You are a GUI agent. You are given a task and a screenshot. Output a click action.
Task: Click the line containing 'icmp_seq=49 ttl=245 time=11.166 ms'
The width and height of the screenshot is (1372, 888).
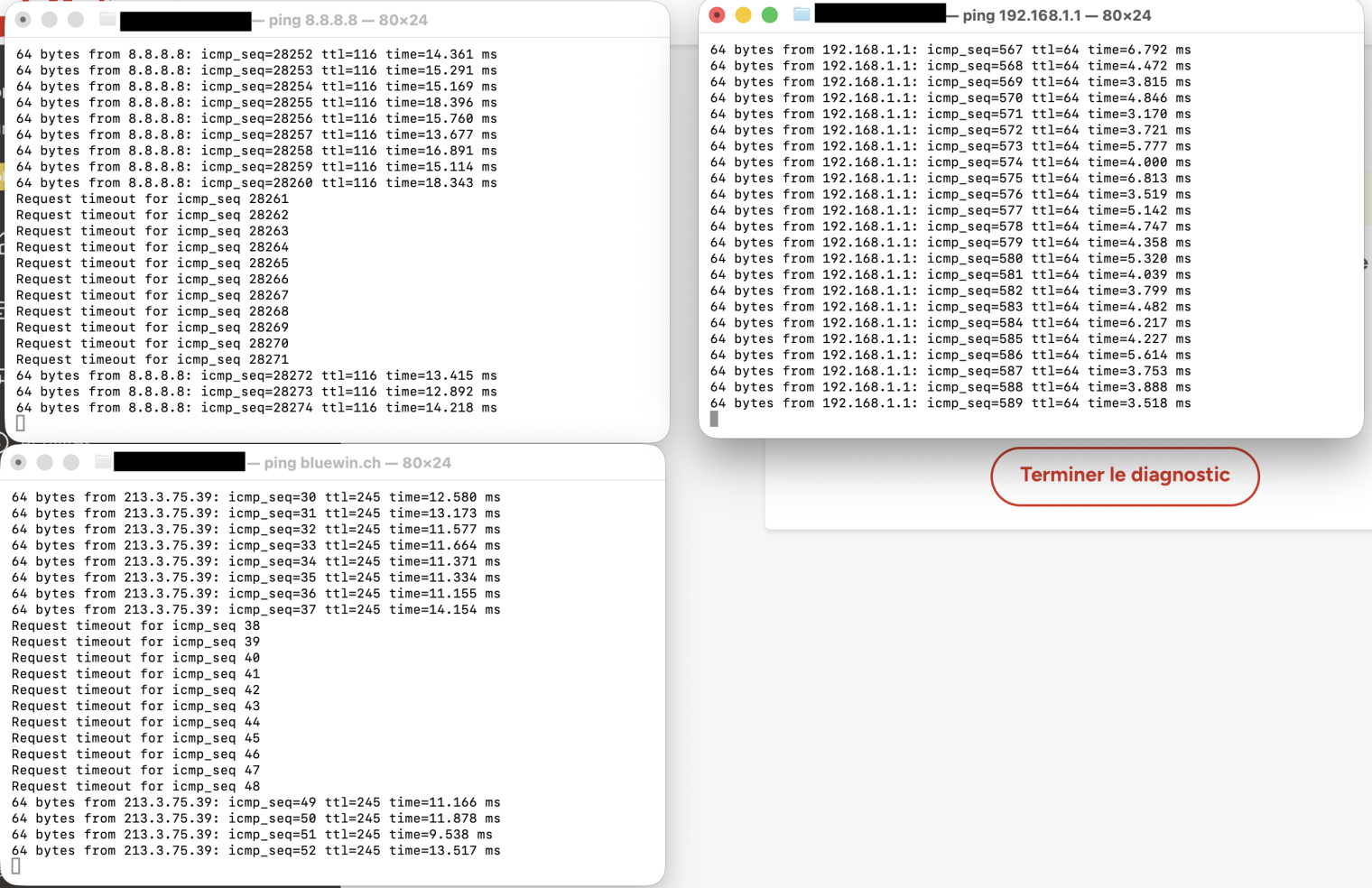click(255, 802)
